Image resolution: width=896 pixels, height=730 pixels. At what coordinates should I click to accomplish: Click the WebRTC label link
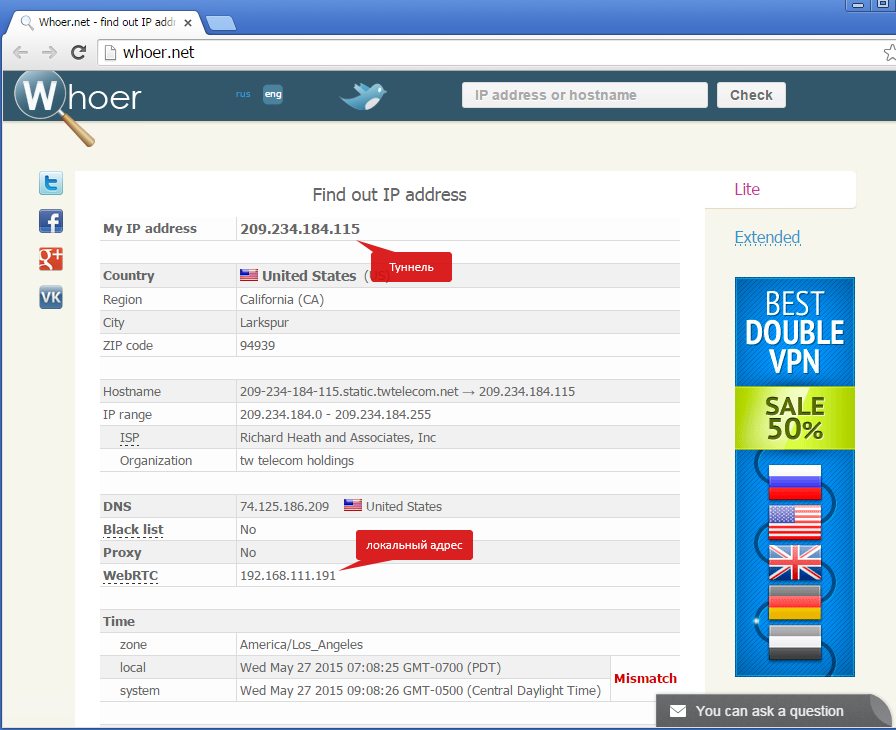(x=131, y=576)
